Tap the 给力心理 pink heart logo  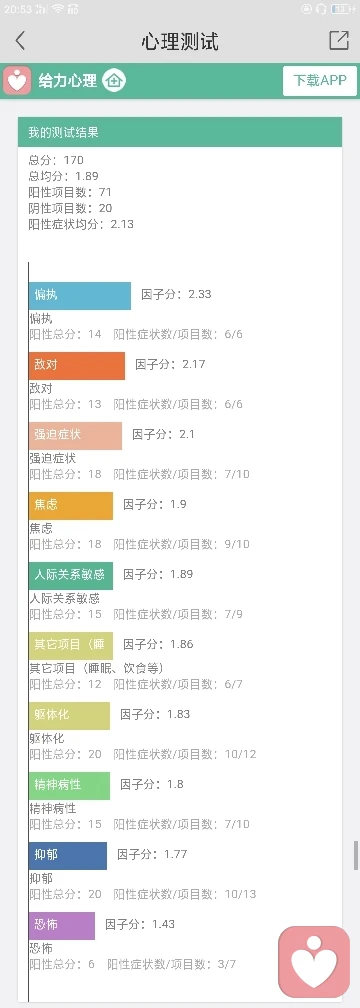pos(17,81)
